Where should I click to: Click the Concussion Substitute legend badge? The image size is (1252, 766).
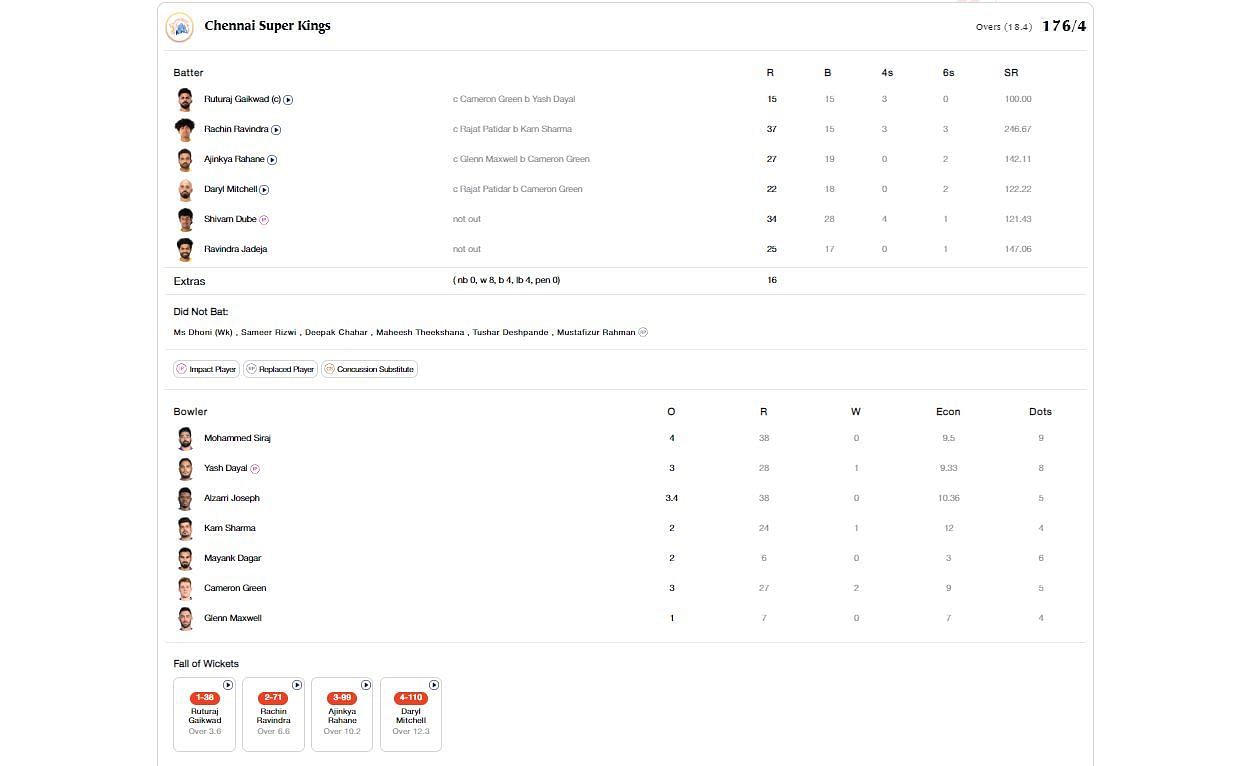[x=369, y=369]
